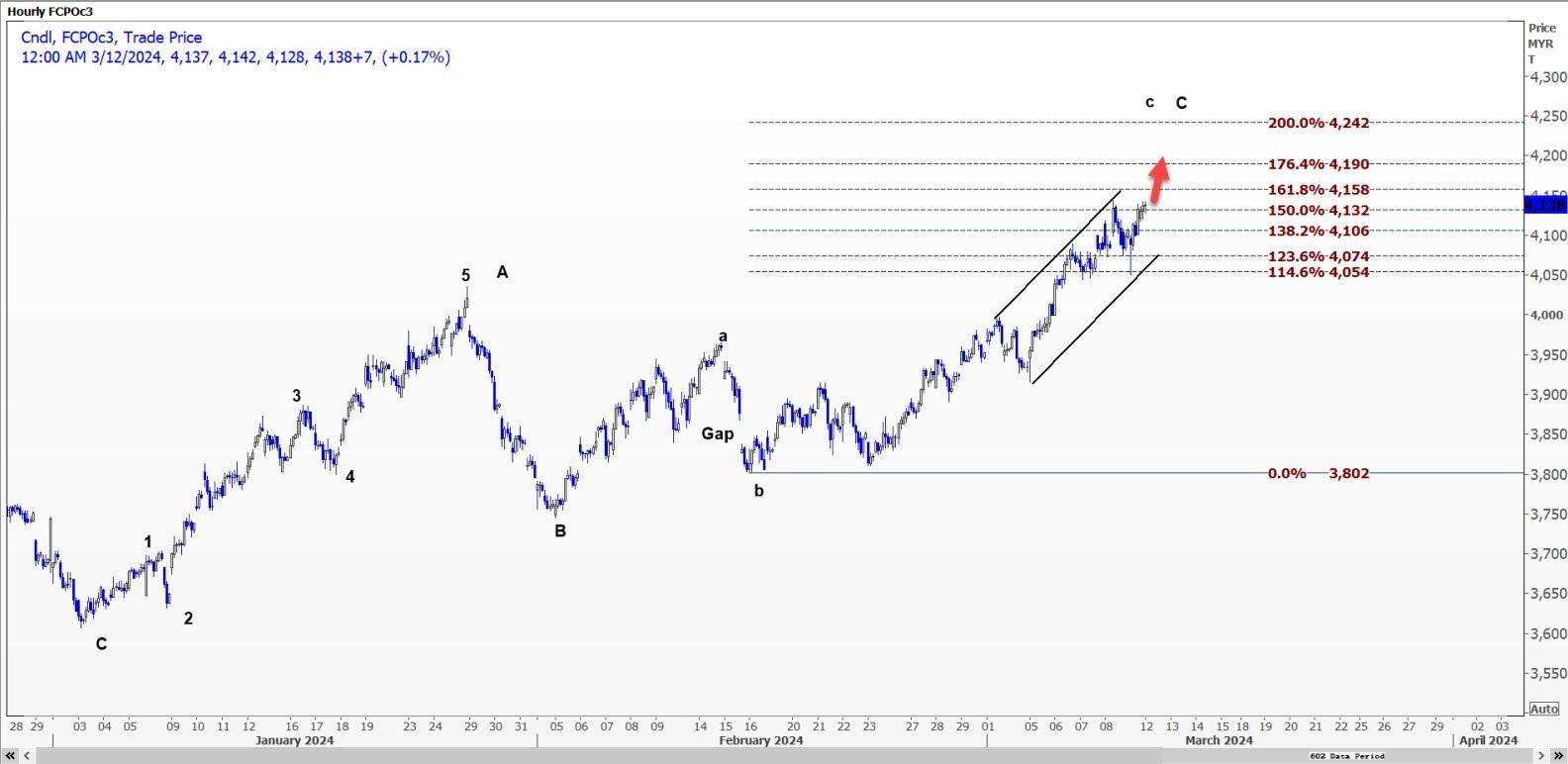Screen dimensions: 1568x764
Task: Select the 'Hourly FCPOc3' chart title
Action: 49,11
